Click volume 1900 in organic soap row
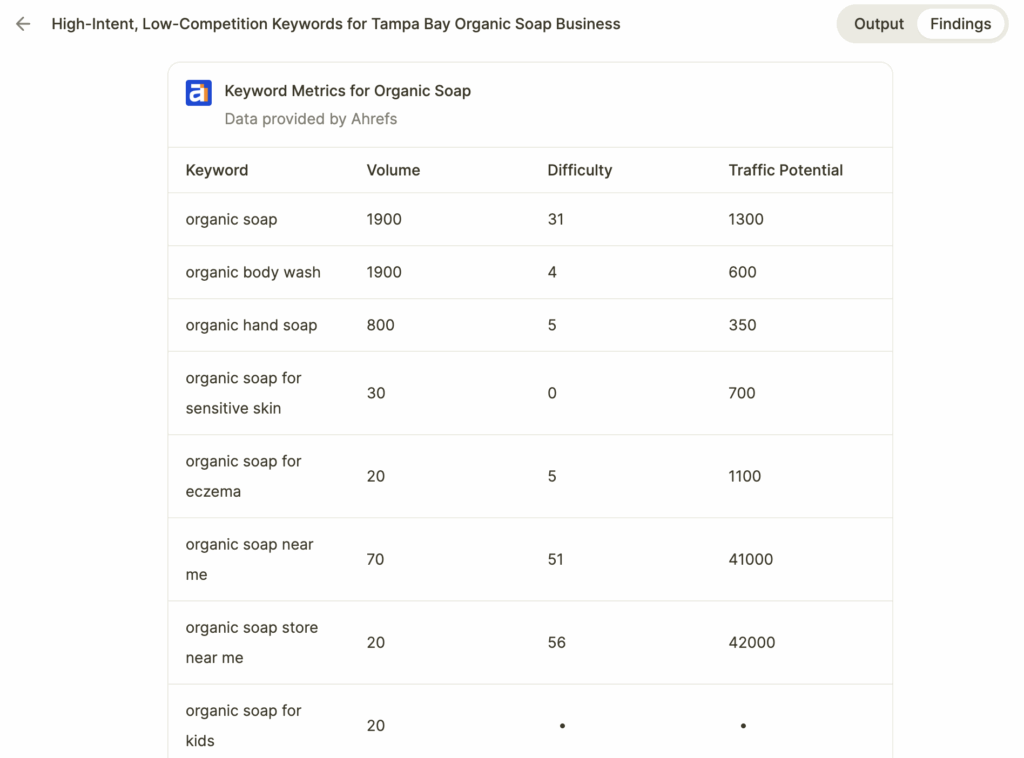Image resolution: width=1024 pixels, height=758 pixels. click(x=384, y=219)
